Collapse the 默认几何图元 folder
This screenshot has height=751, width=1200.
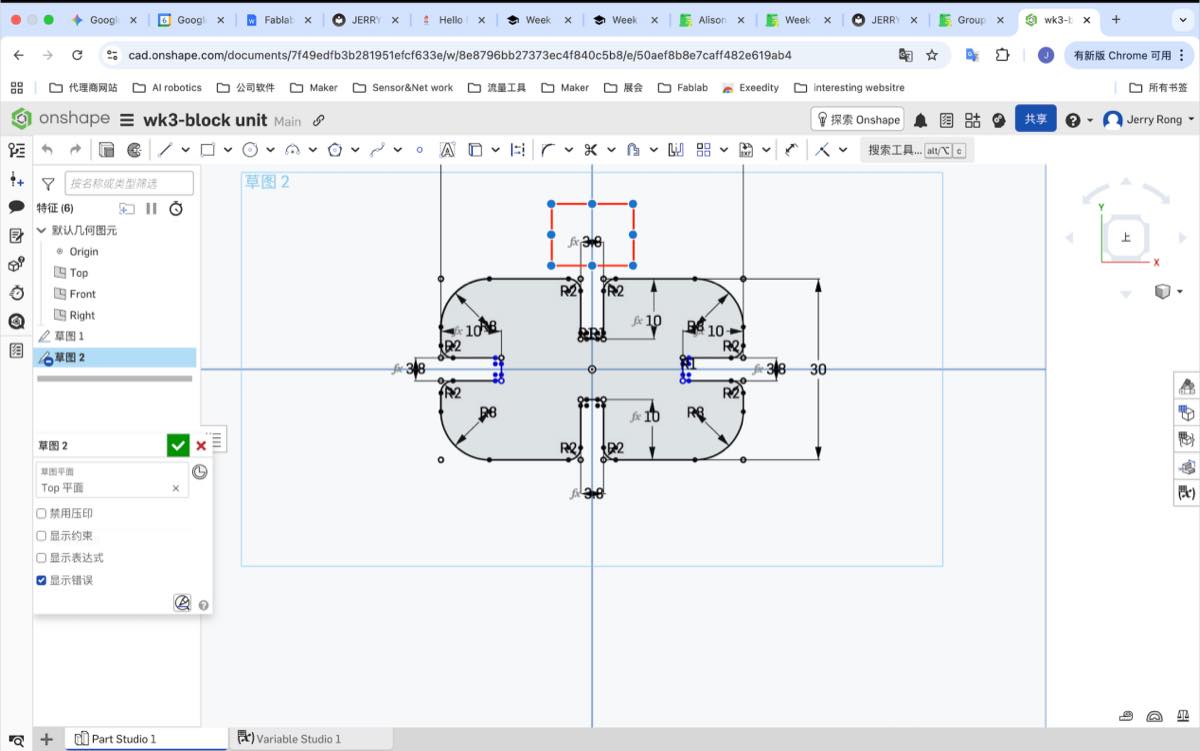[41, 230]
